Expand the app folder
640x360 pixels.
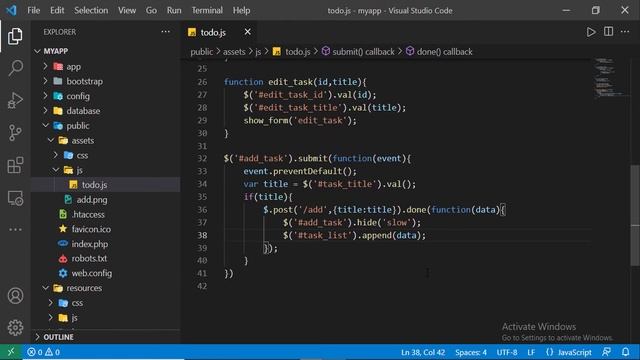(46, 66)
